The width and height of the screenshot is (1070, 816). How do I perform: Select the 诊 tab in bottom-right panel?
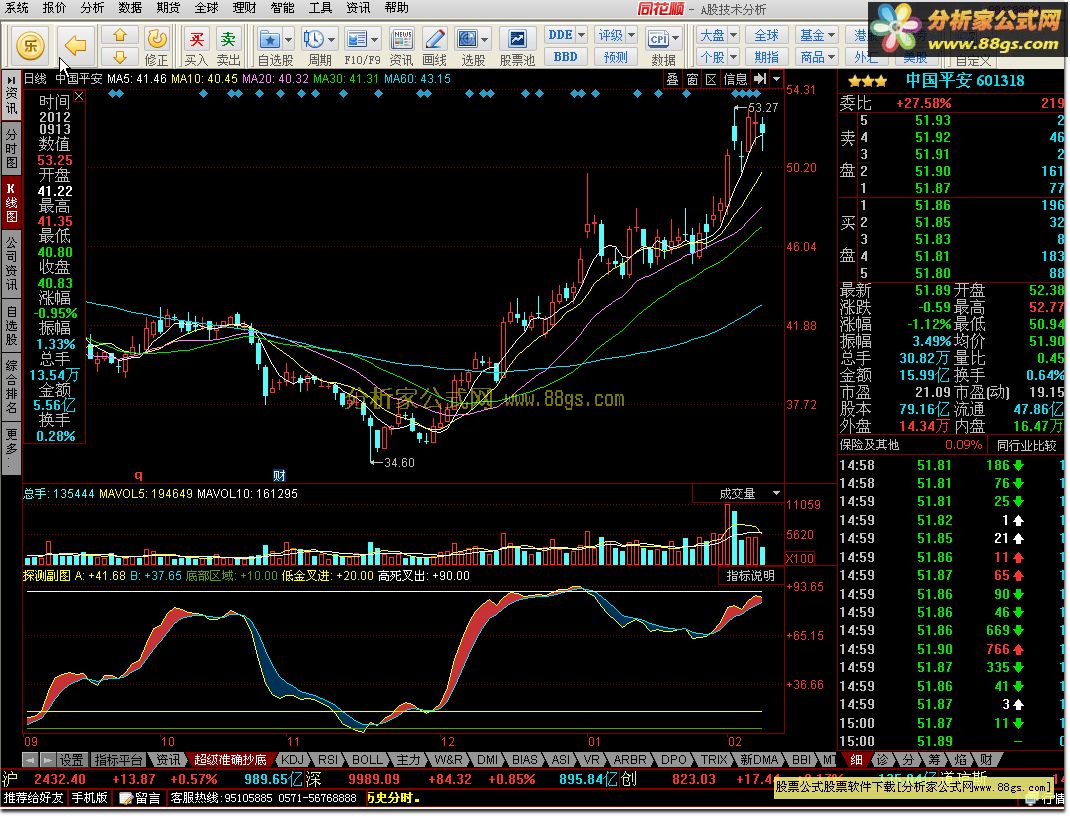[x=882, y=759]
